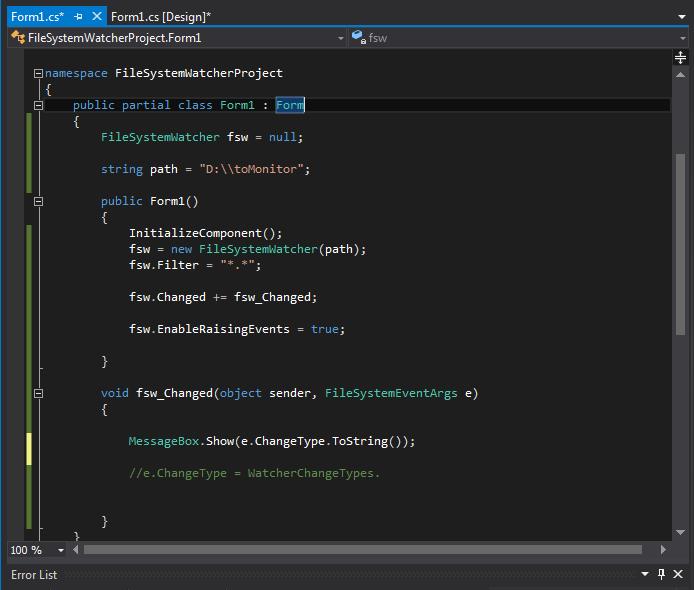Image resolution: width=694 pixels, height=590 pixels.
Task: Click the InitializeComponent() call
Action: coord(205,233)
